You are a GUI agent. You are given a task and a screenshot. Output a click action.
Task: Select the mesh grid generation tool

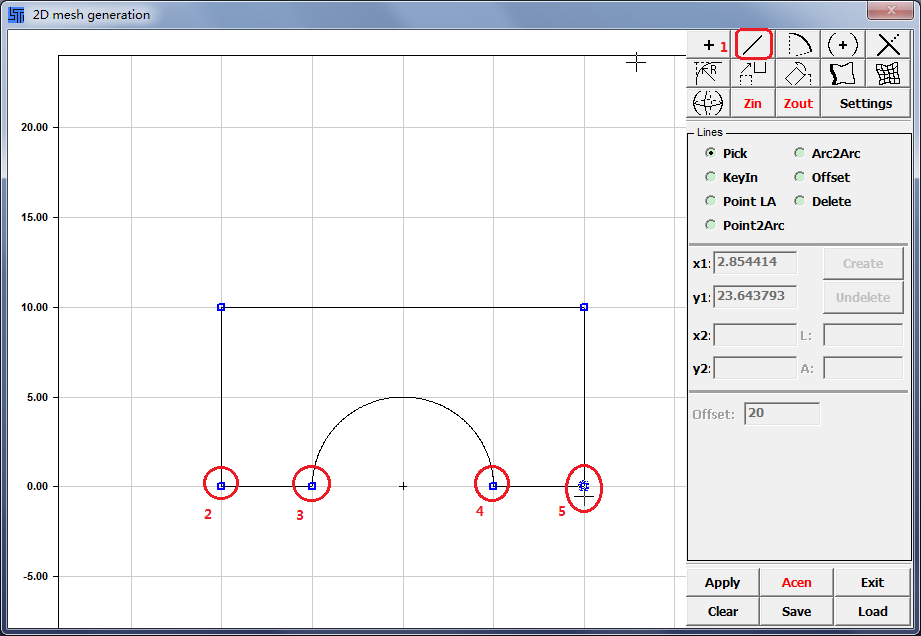[888, 73]
